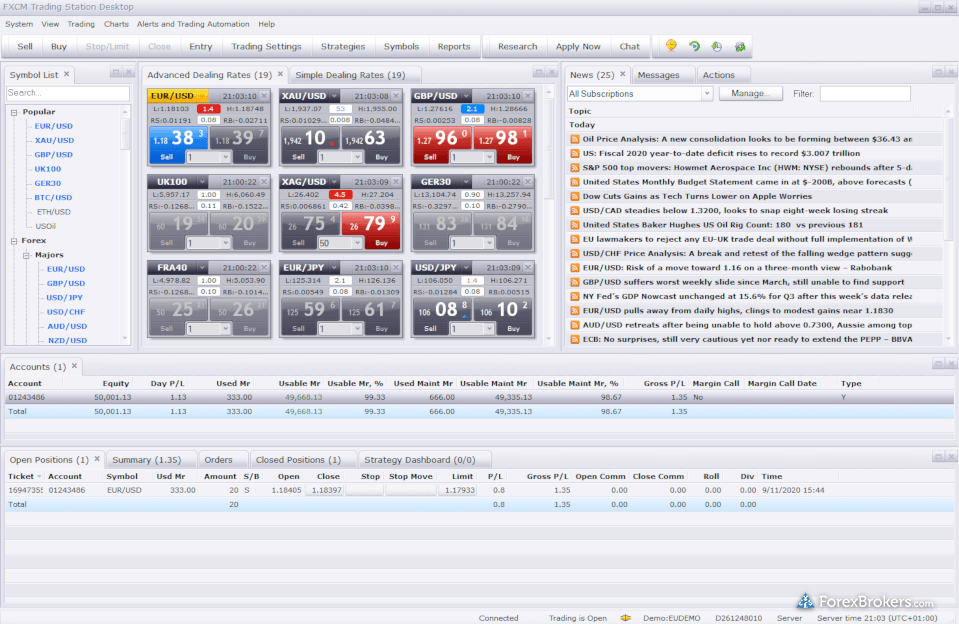This screenshot has width=959, height=624.
Task: Buy USD/JPY at 106.102
Action: click(x=503, y=316)
